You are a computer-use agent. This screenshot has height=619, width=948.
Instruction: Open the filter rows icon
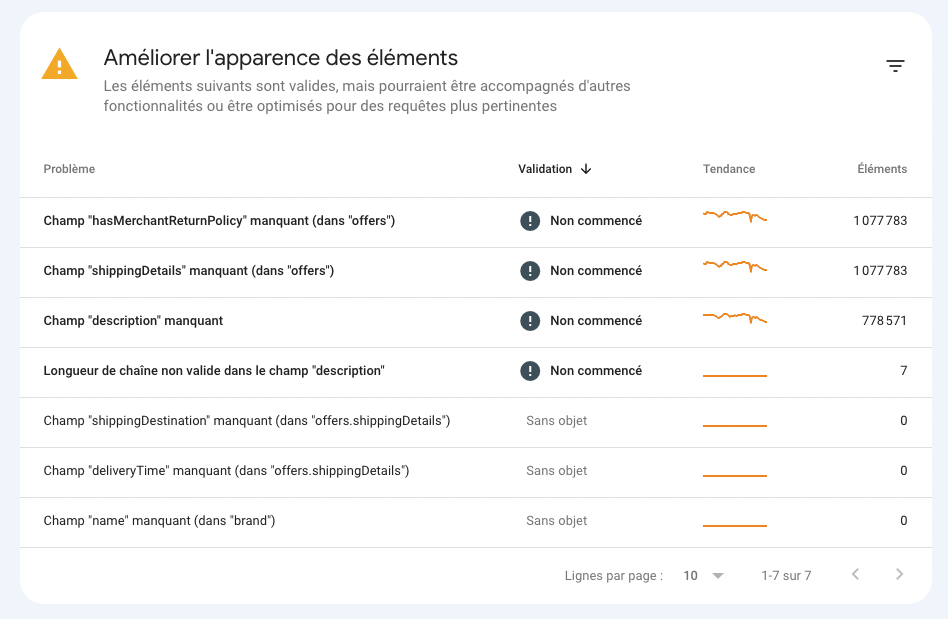coord(895,66)
